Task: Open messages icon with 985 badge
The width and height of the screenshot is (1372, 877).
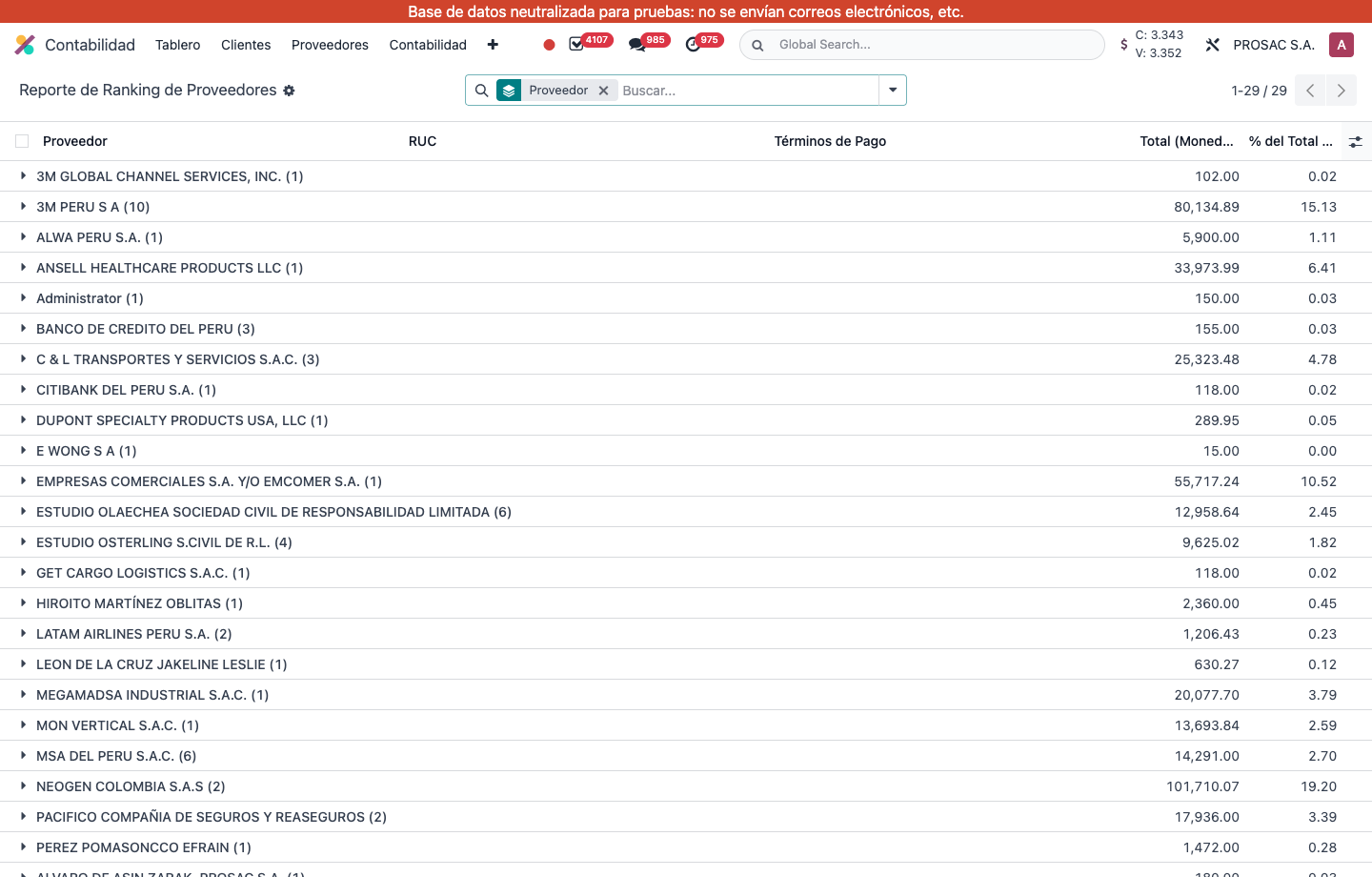Action: tap(636, 45)
